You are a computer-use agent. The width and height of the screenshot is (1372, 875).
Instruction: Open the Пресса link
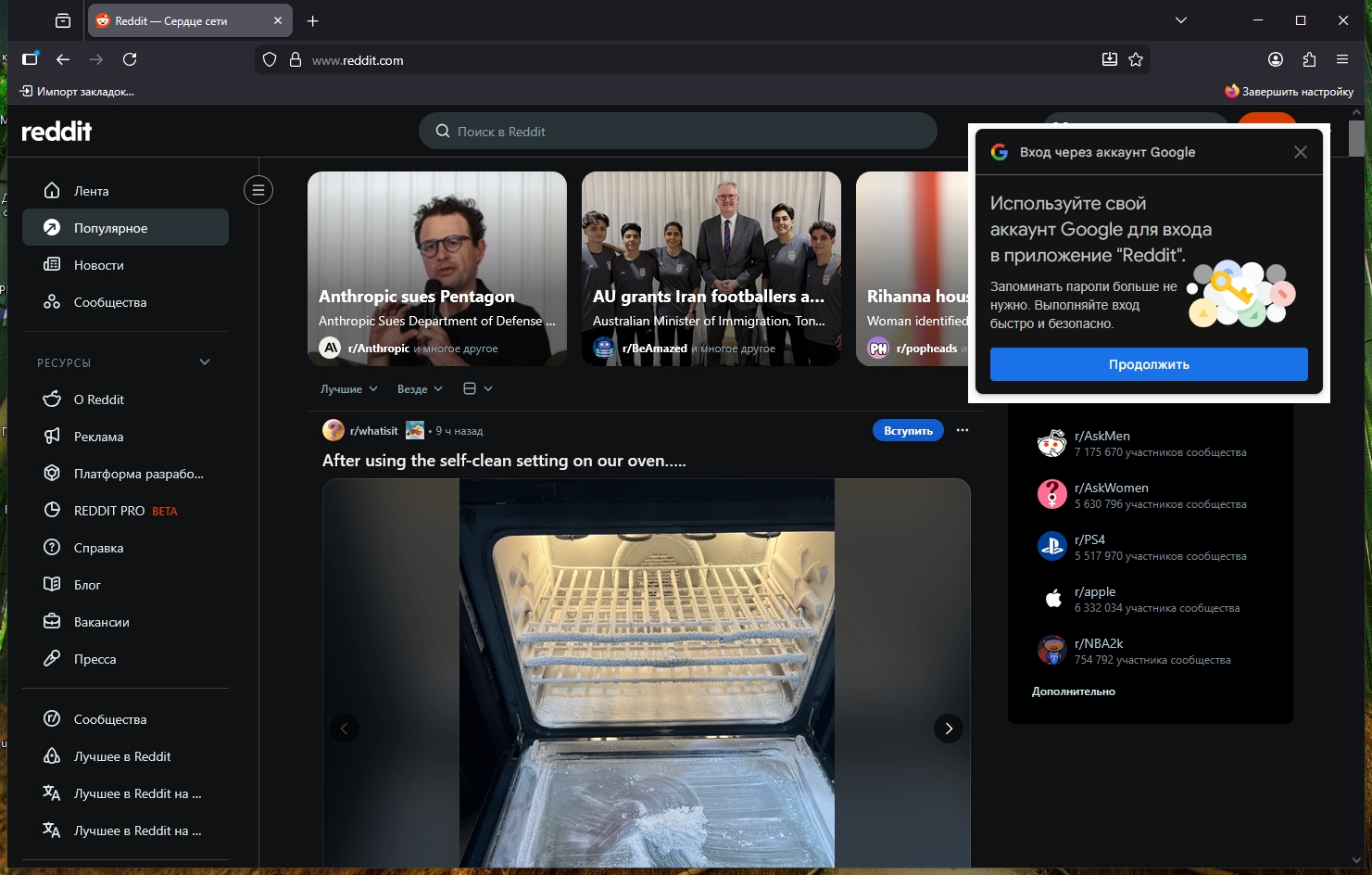[125, 659]
